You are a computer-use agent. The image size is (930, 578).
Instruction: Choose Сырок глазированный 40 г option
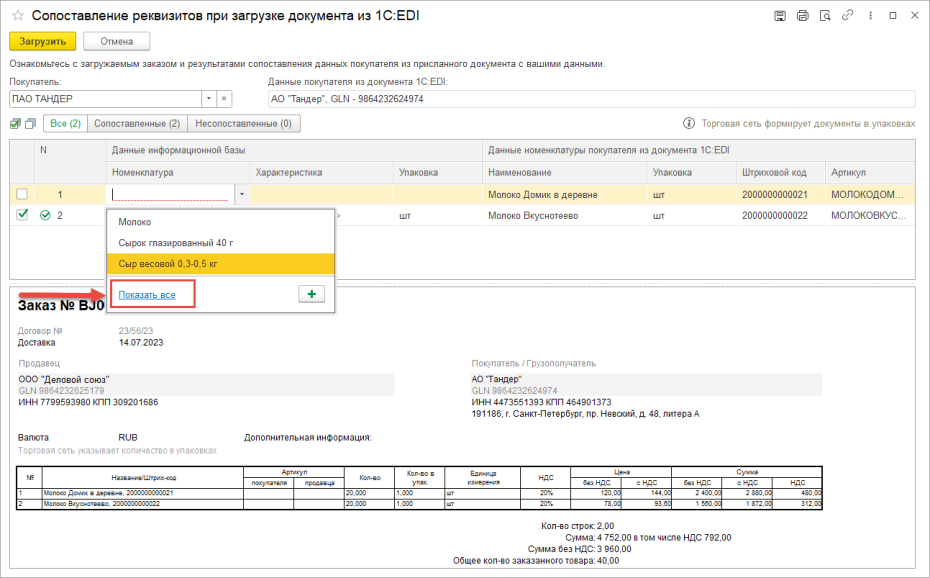coord(221,243)
